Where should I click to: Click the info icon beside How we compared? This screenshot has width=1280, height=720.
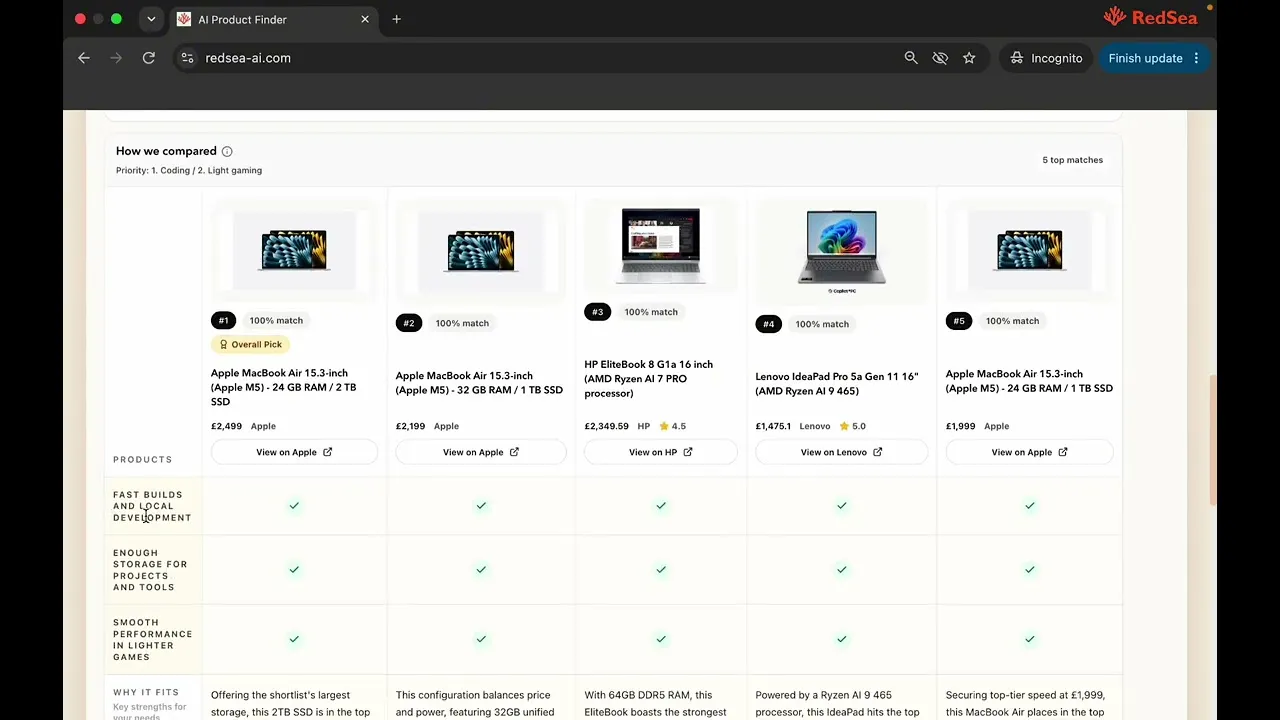227,152
